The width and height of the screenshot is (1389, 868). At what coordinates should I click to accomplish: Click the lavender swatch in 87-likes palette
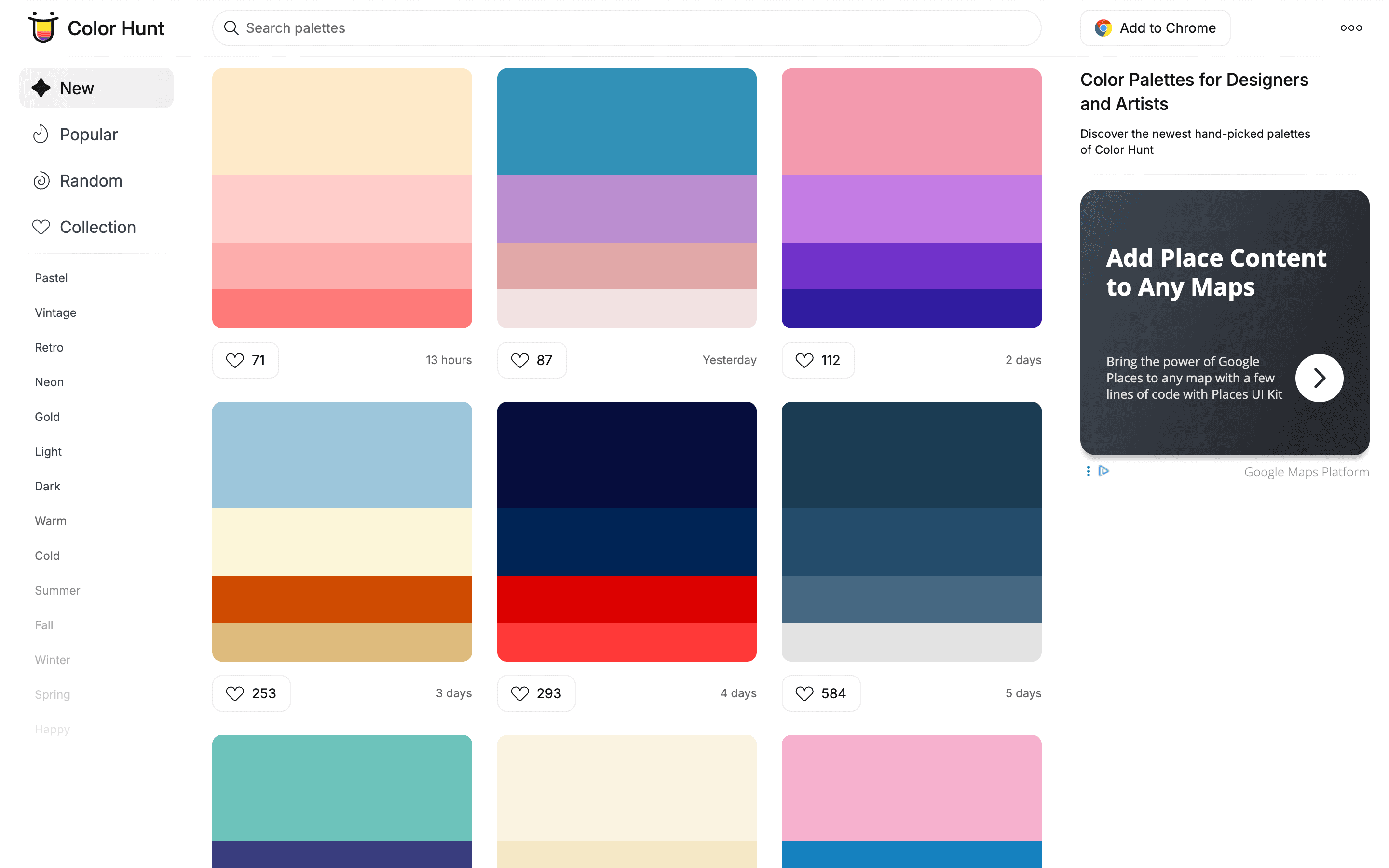click(x=627, y=208)
